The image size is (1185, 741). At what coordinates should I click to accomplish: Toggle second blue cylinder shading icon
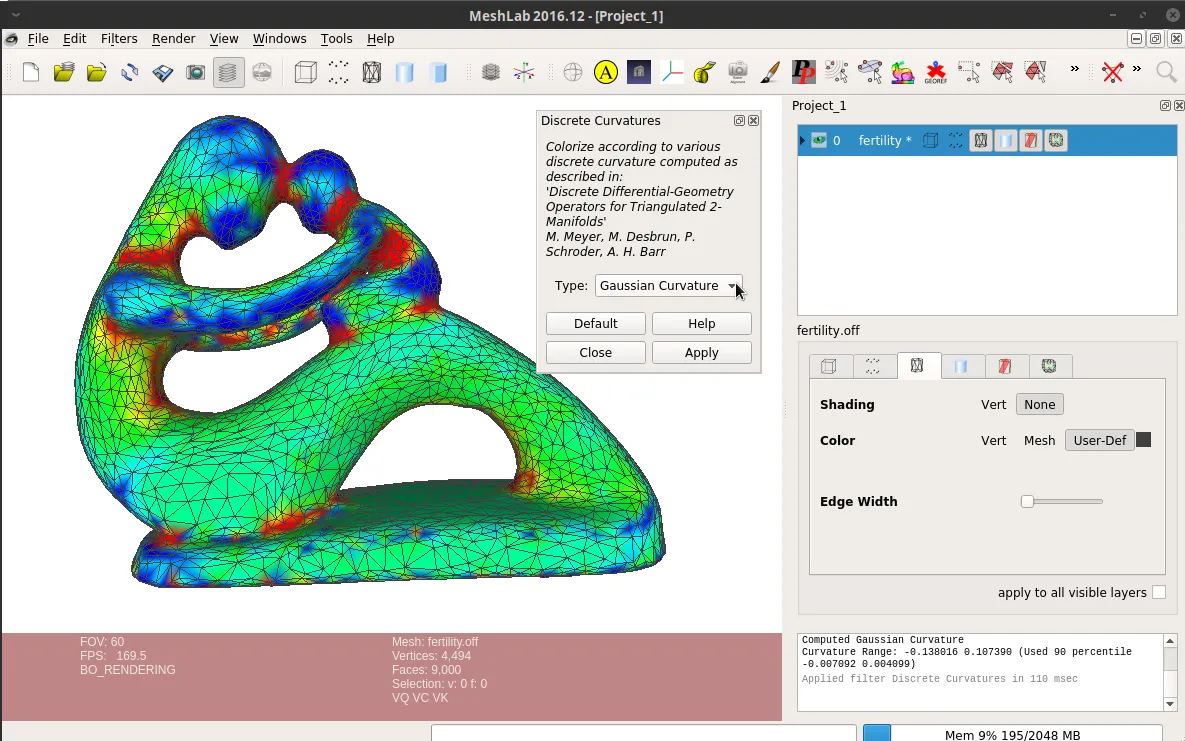click(438, 73)
